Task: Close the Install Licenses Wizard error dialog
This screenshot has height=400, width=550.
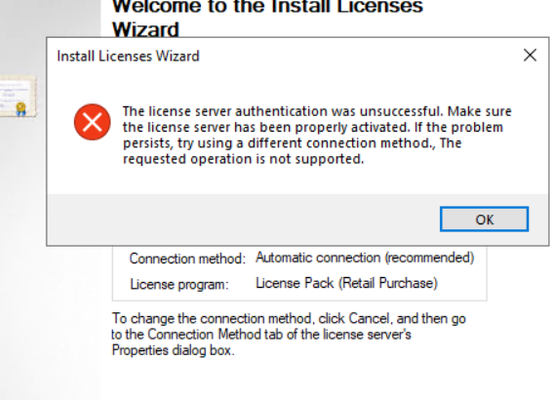Action: click(x=530, y=55)
